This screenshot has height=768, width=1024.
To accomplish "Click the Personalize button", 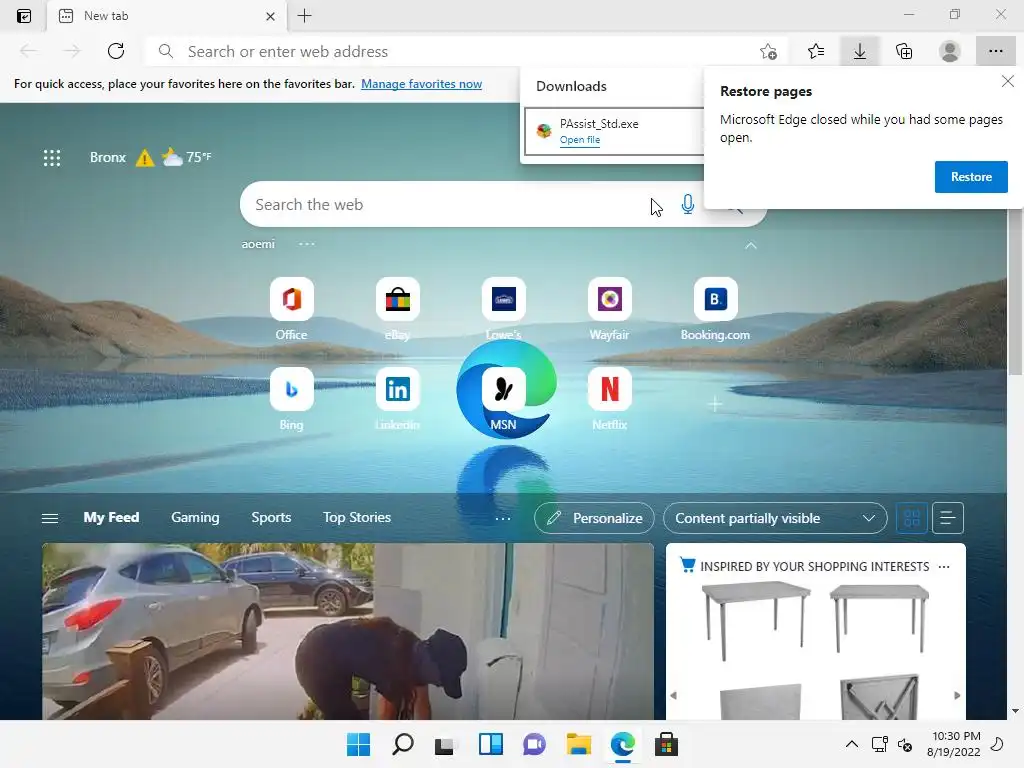I will (594, 518).
